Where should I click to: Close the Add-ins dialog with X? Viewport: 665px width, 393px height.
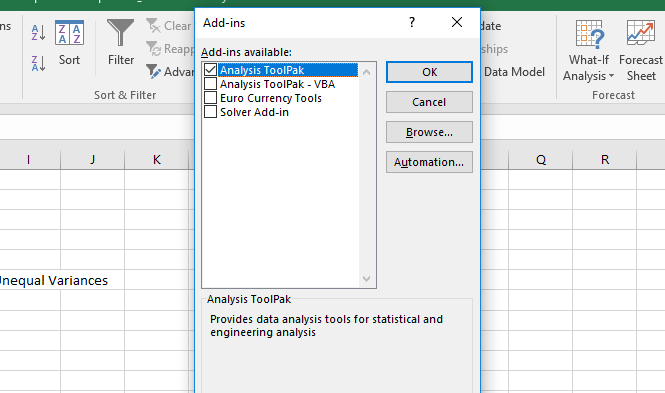coord(457,22)
